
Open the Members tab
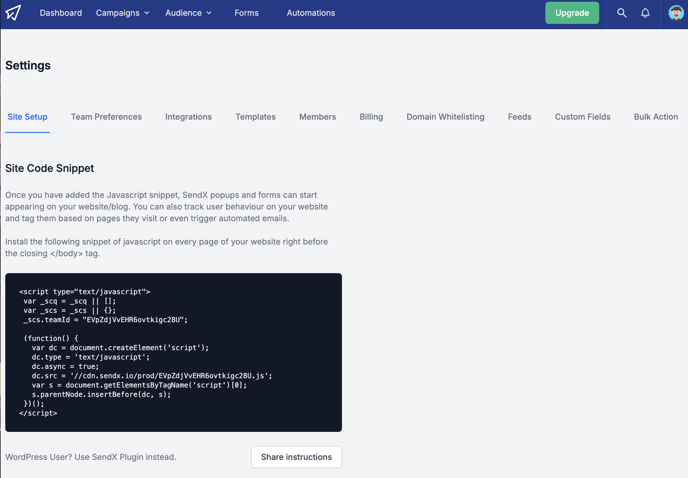317,117
